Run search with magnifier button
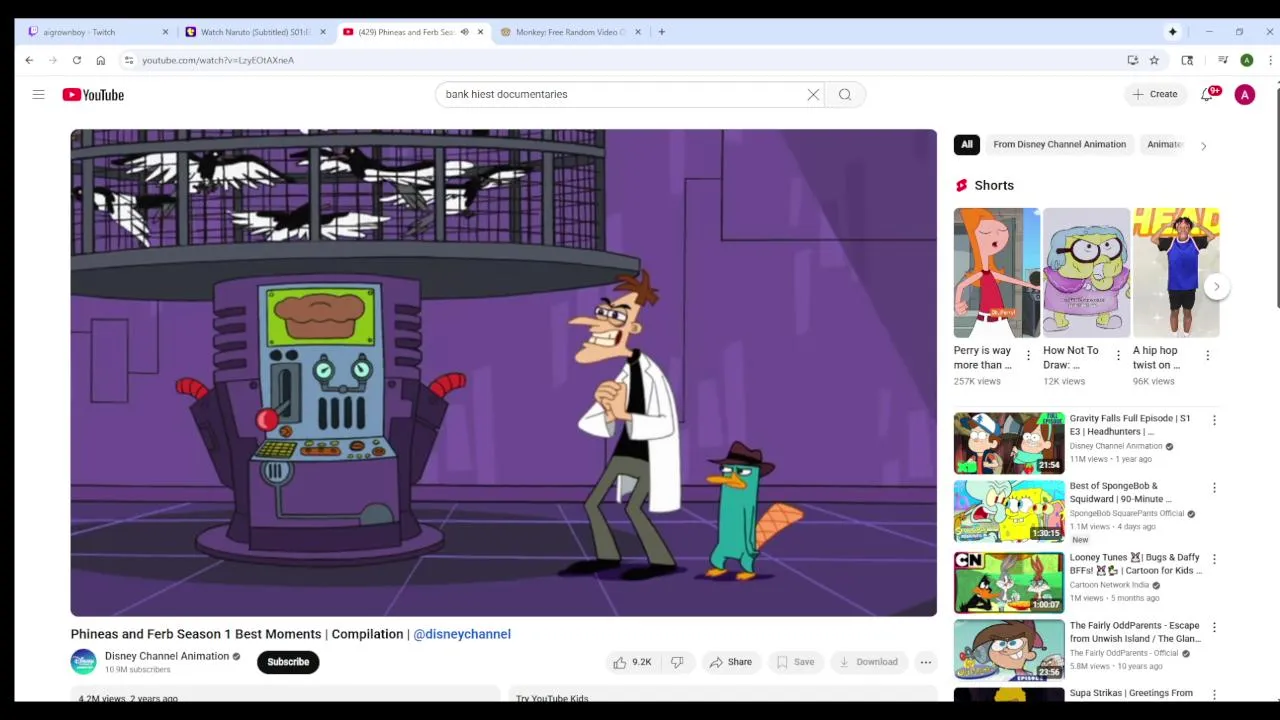The width and height of the screenshot is (1280, 720). pos(845,94)
